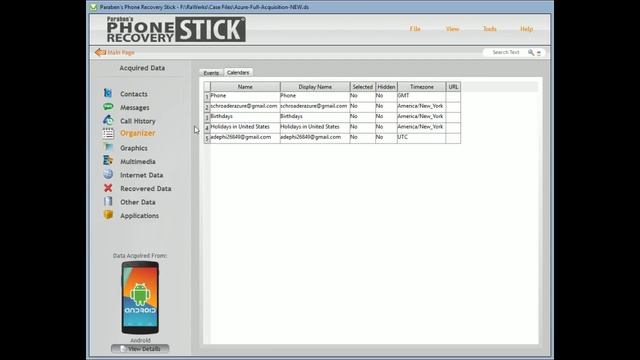The height and width of the screenshot is (360, 640).
Task: Click the app icon in title bar
Action: pyautogui.click(x=93, y=7)
